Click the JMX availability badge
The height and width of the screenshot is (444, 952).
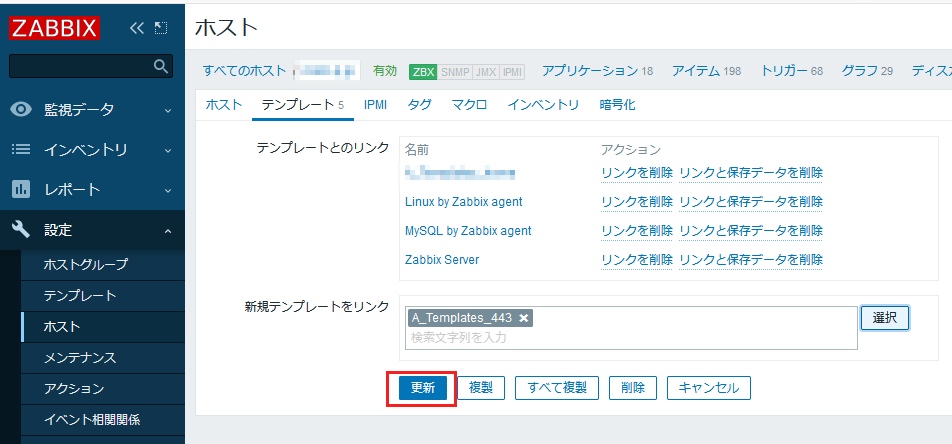(486, 72)
